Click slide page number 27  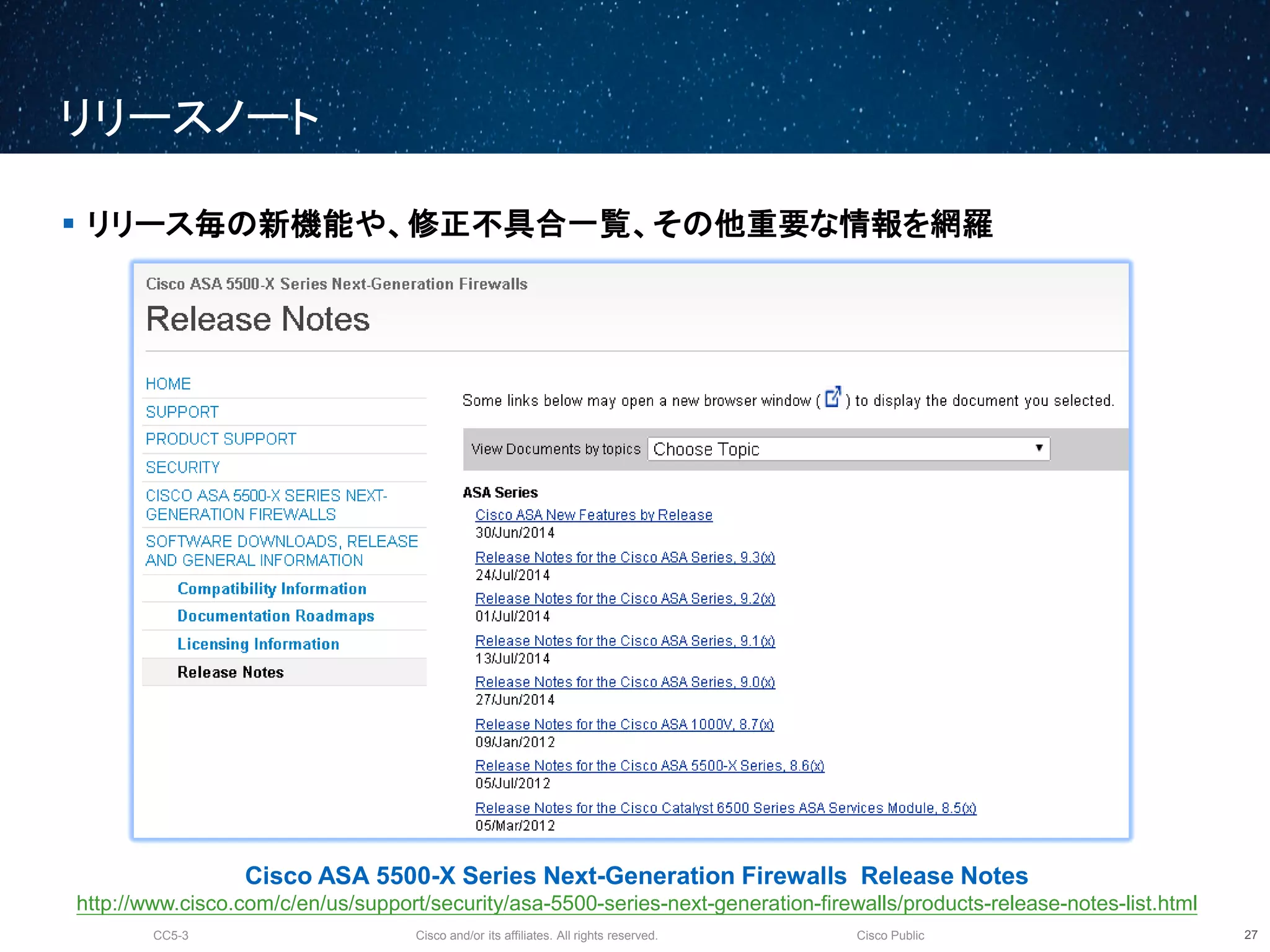click(1251, 935)
